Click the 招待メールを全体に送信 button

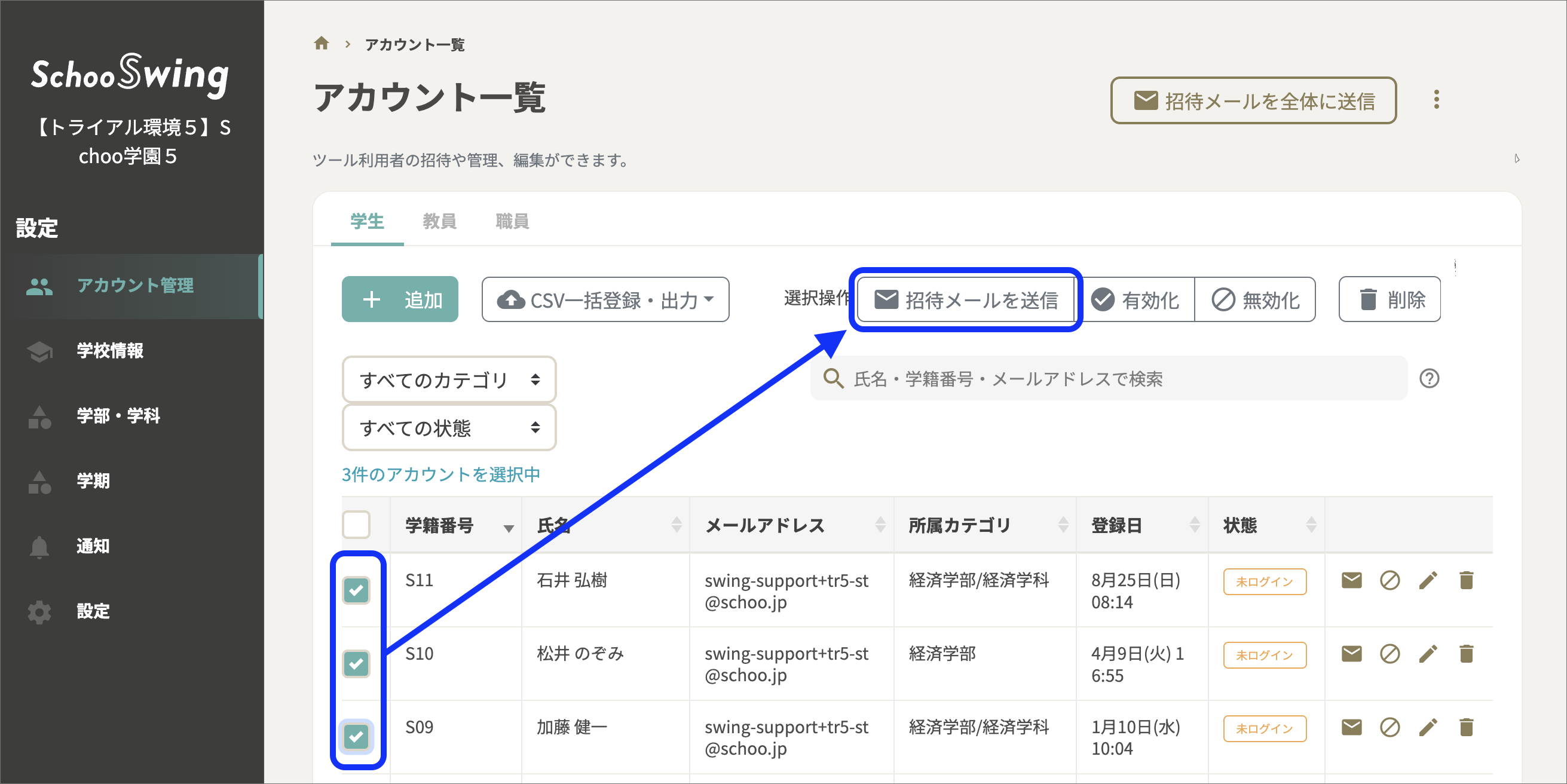point(1253,100)
